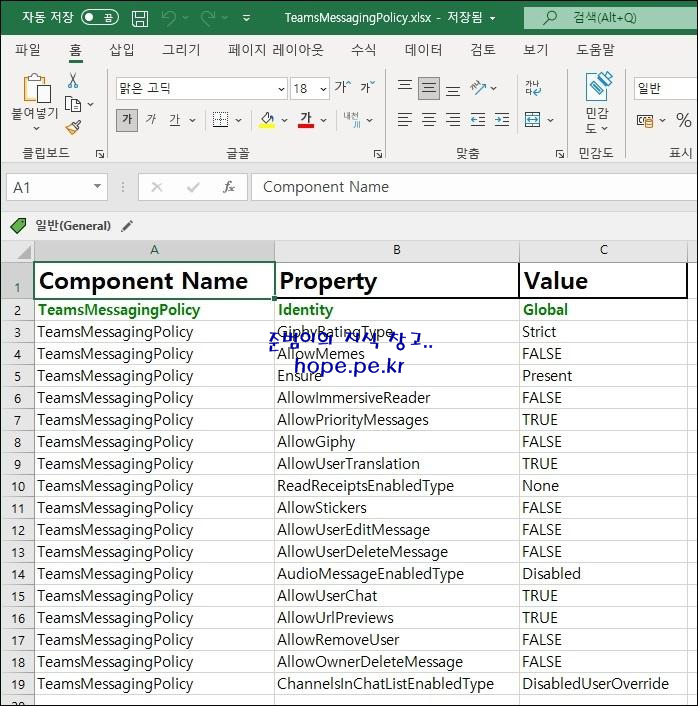Click the Name Box showing A1
Screen dimensions: 698x706
click(x=57, y=187)
